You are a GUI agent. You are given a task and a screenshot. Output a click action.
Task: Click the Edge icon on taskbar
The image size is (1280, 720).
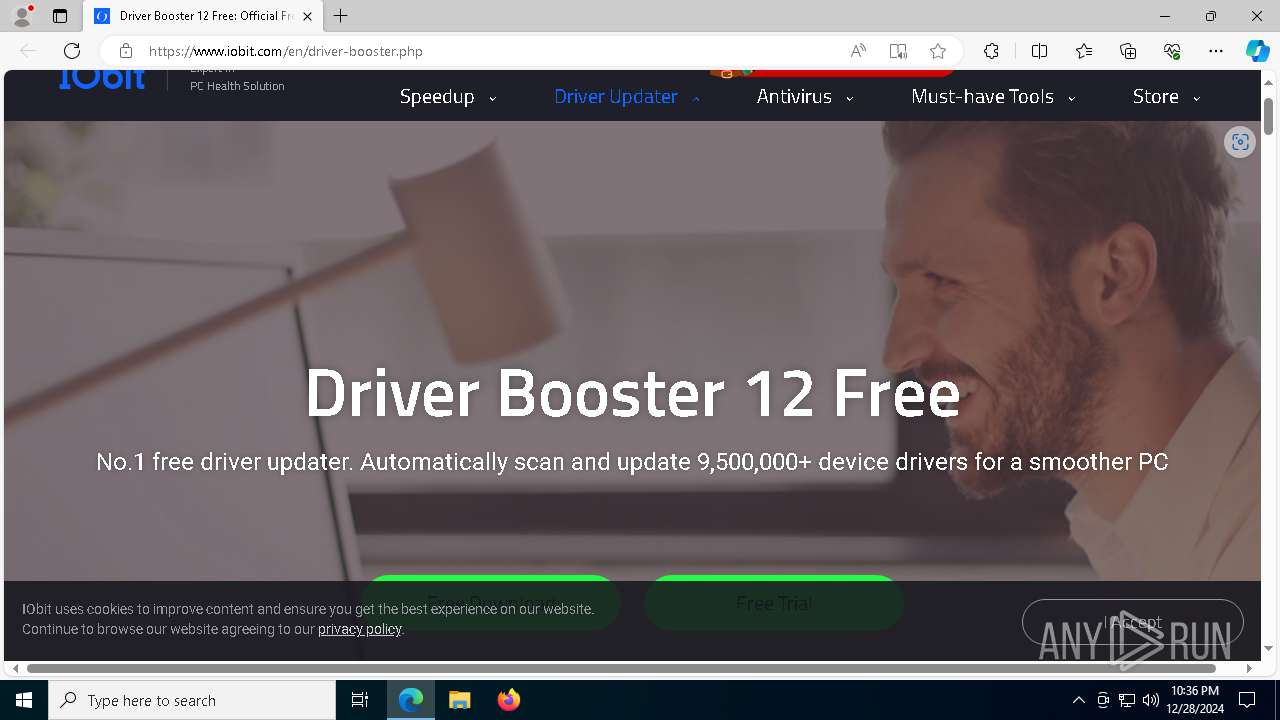pyautogui.click(x=411, y=700)
